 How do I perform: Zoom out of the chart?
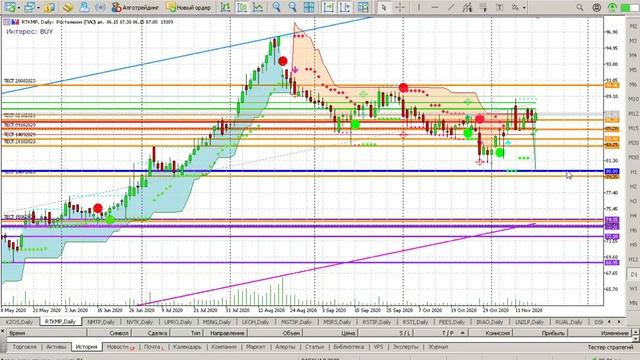(x=292, y=7)
